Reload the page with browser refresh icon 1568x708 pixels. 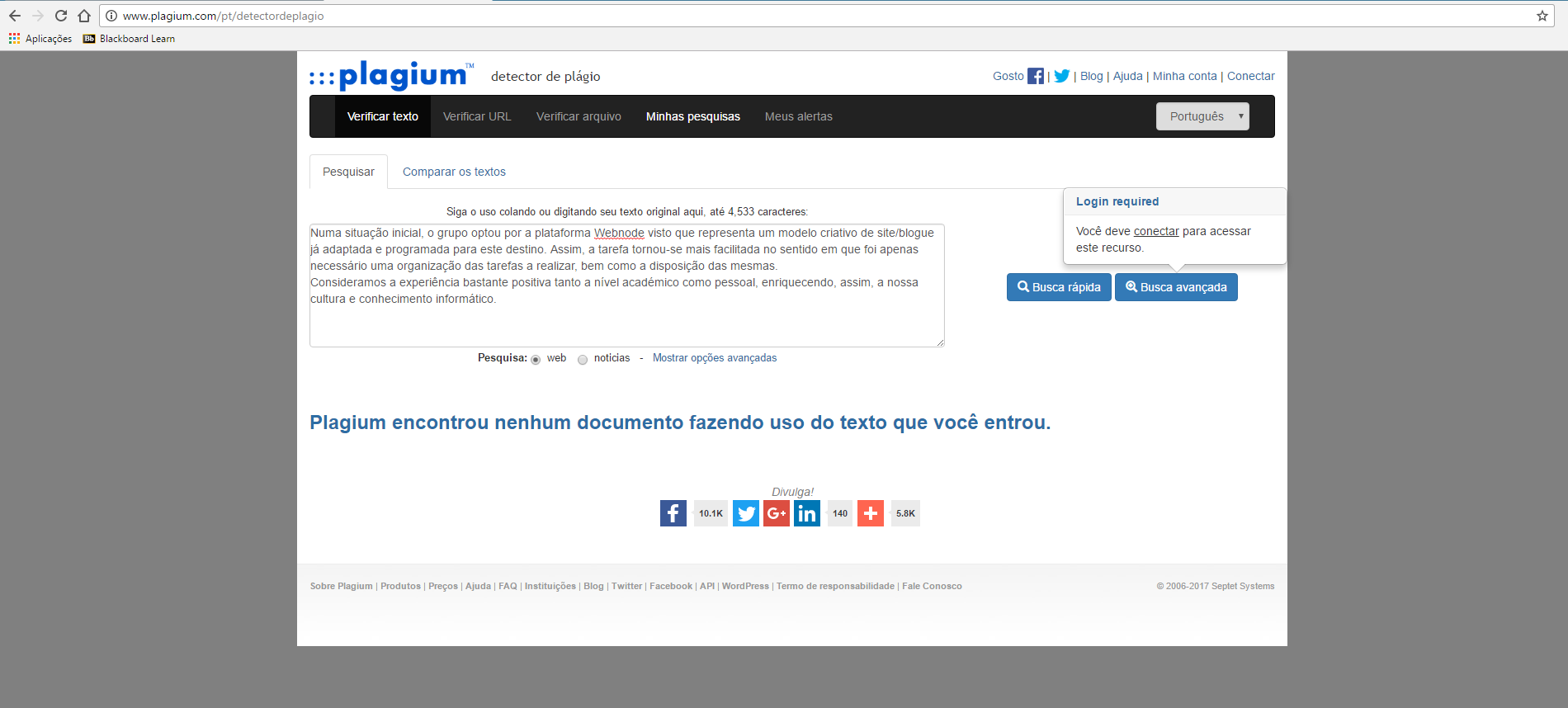61,16
